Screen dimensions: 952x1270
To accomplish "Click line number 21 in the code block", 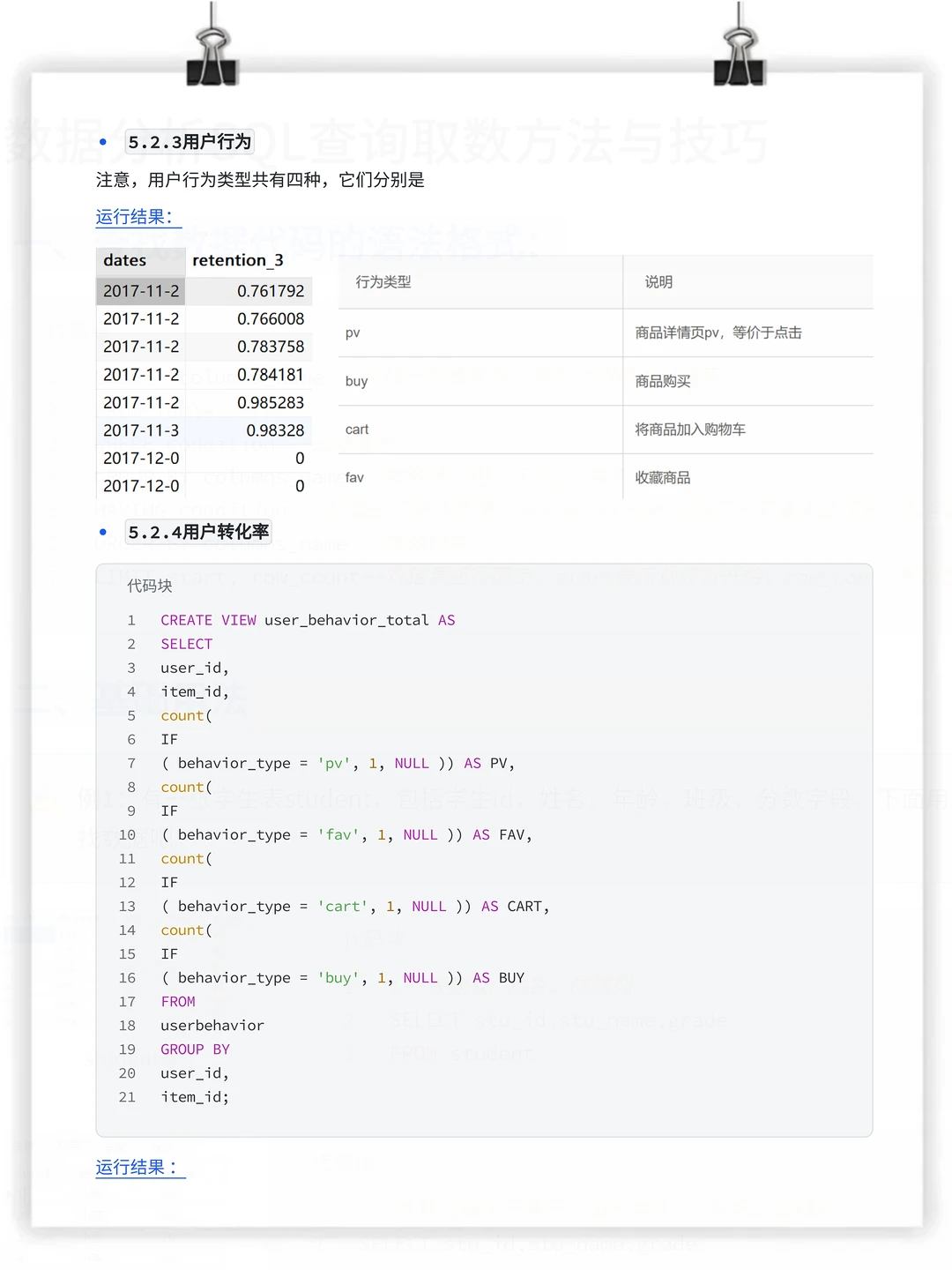I will tap(127, 1096).
